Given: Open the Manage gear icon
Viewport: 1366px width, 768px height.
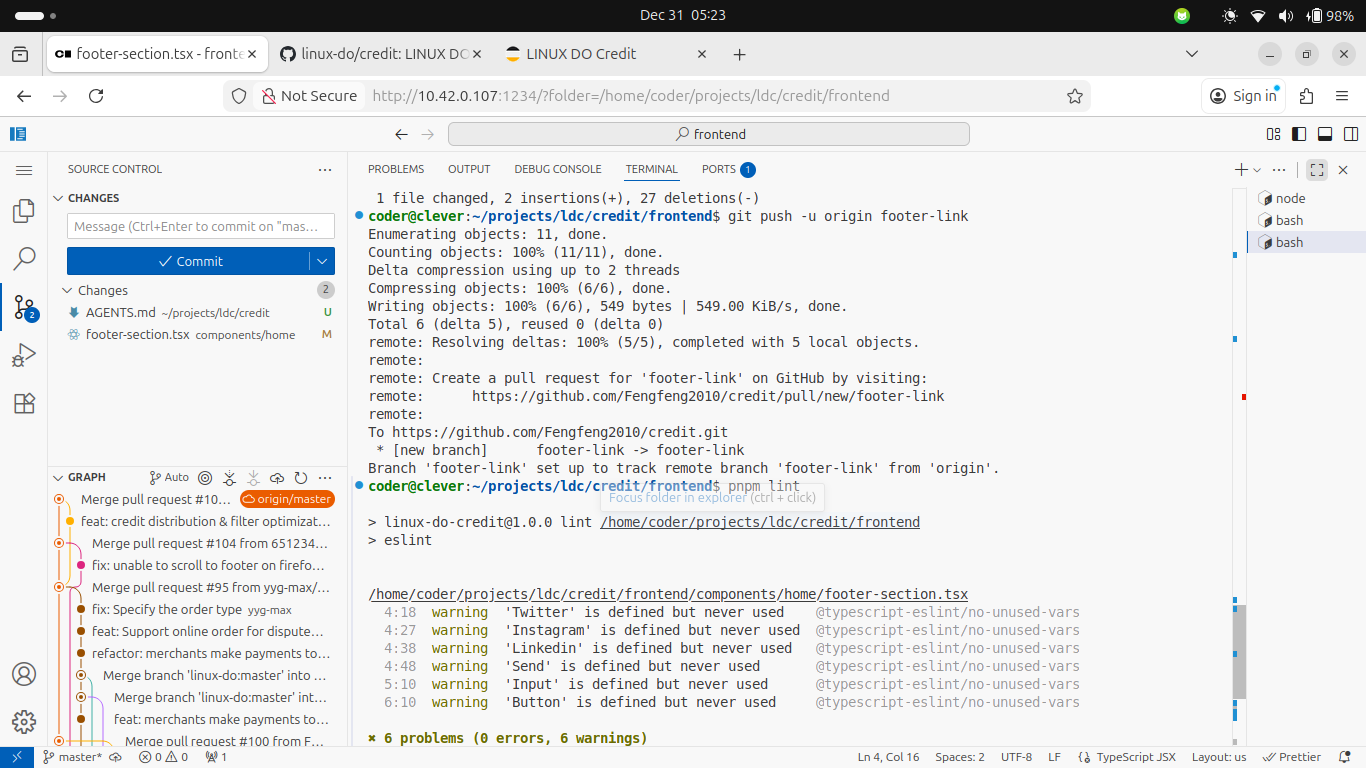Looking at the screenshot, I should [24, 722].
